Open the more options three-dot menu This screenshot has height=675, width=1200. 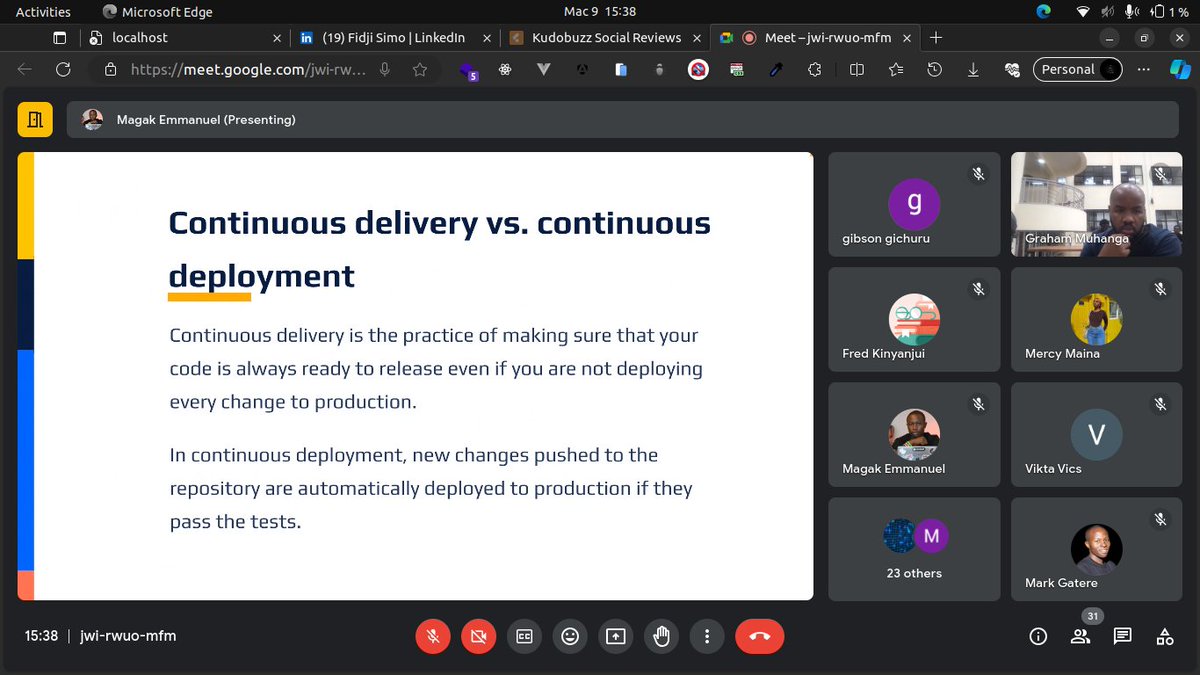point(707,636)
